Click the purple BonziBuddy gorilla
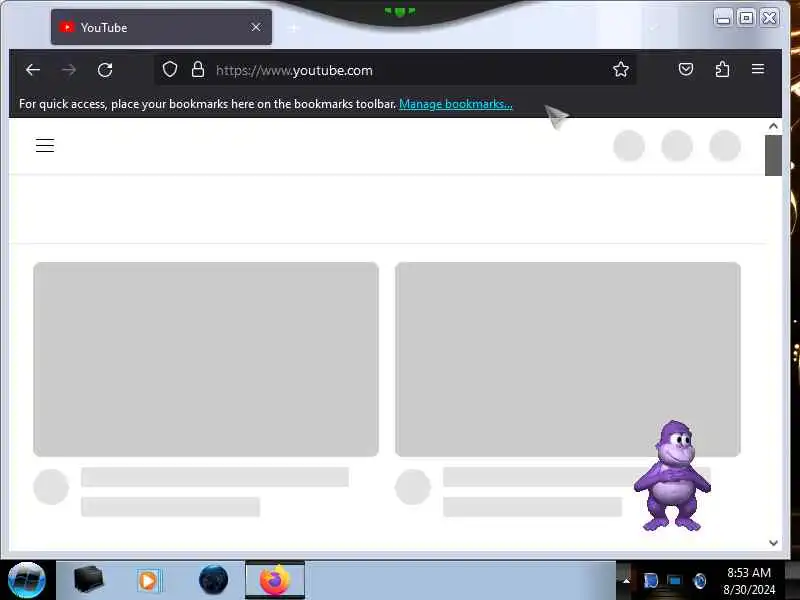Screen dimensions: 800x600 [672, 476]
